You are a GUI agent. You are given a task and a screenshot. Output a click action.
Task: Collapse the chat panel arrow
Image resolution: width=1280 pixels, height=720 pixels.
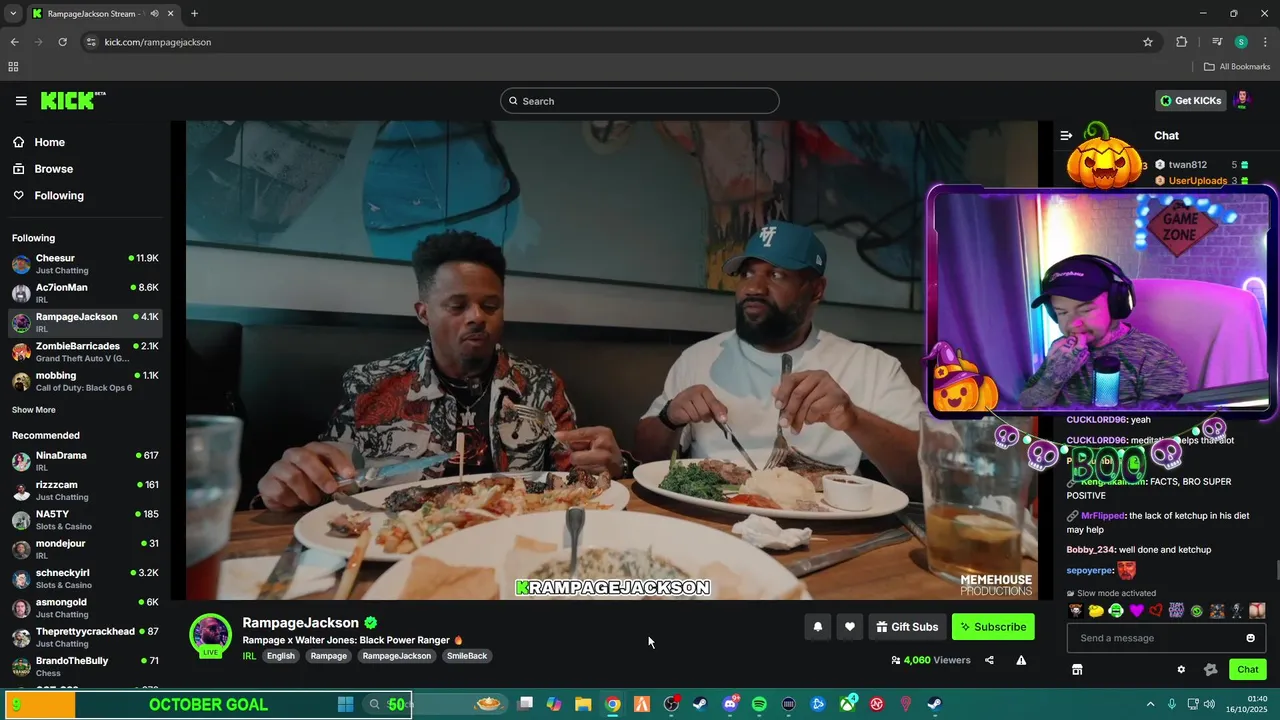point(1066,135)
